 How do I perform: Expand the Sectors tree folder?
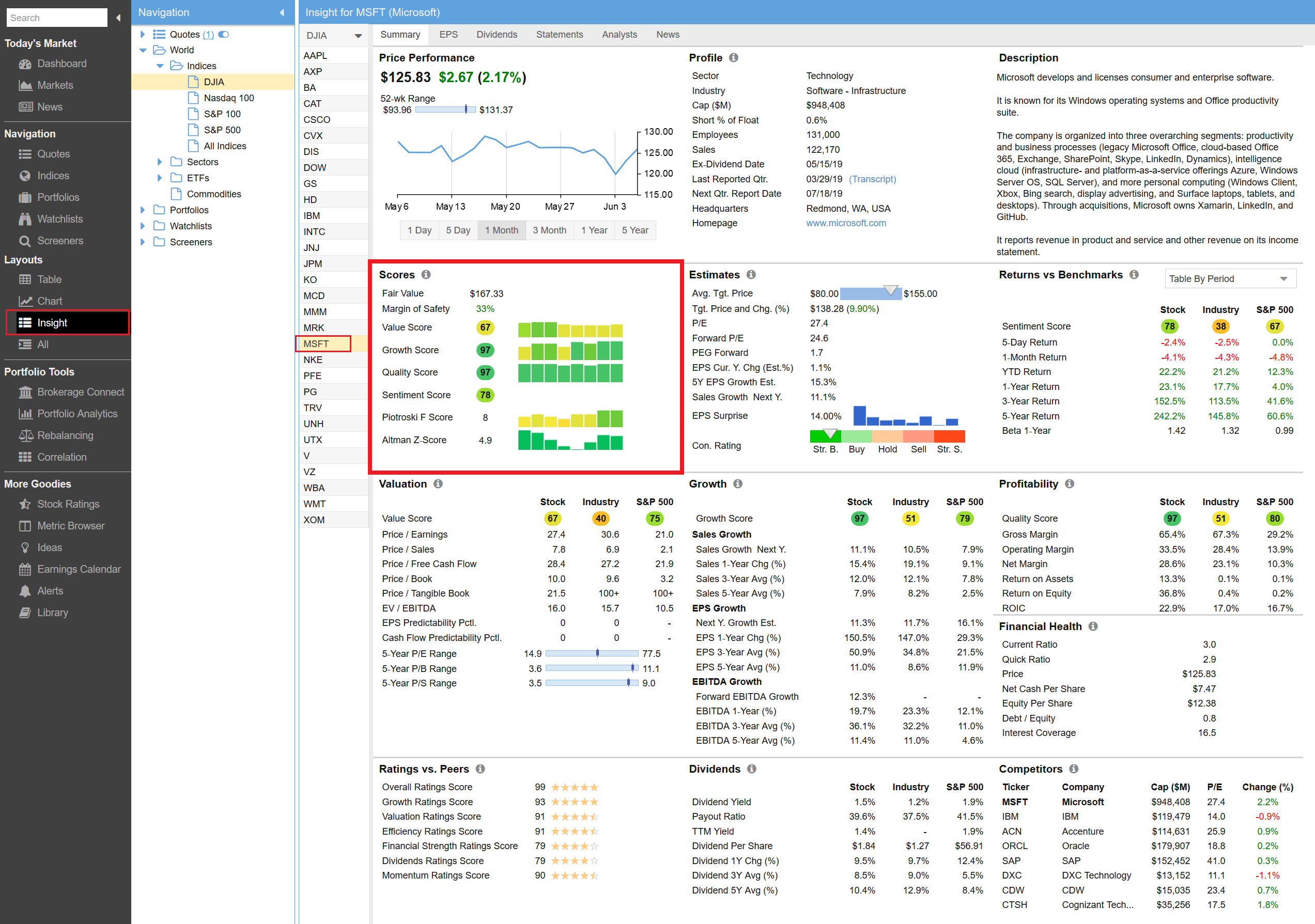point(160,162)
